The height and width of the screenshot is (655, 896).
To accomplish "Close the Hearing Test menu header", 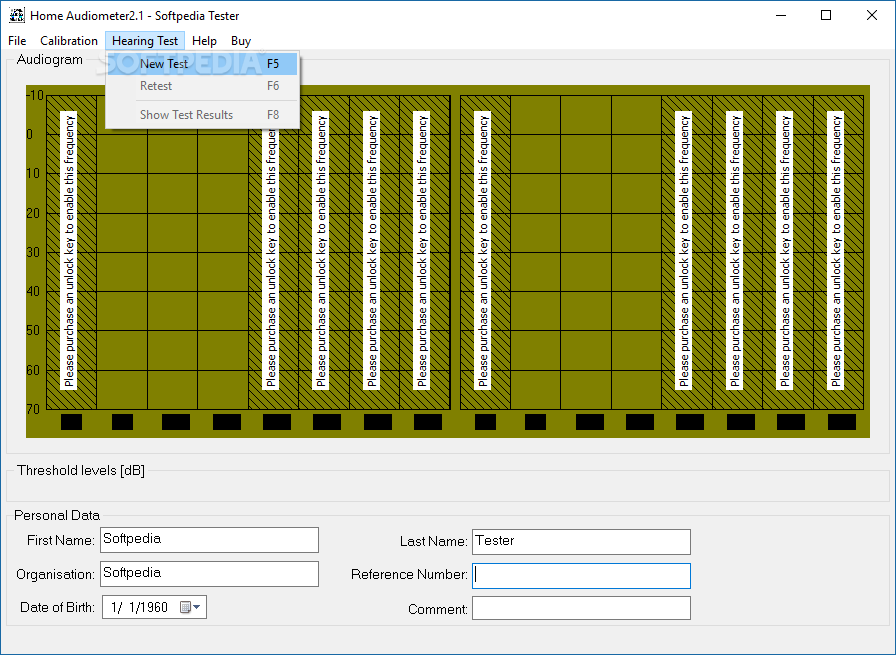I will (145, 41).
